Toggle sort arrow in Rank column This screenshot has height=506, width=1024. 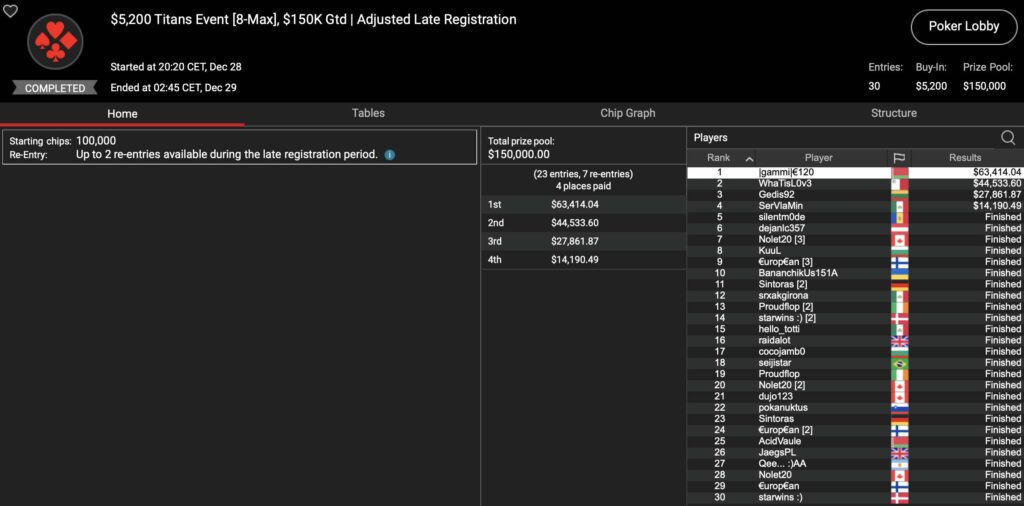pos(749,158)
